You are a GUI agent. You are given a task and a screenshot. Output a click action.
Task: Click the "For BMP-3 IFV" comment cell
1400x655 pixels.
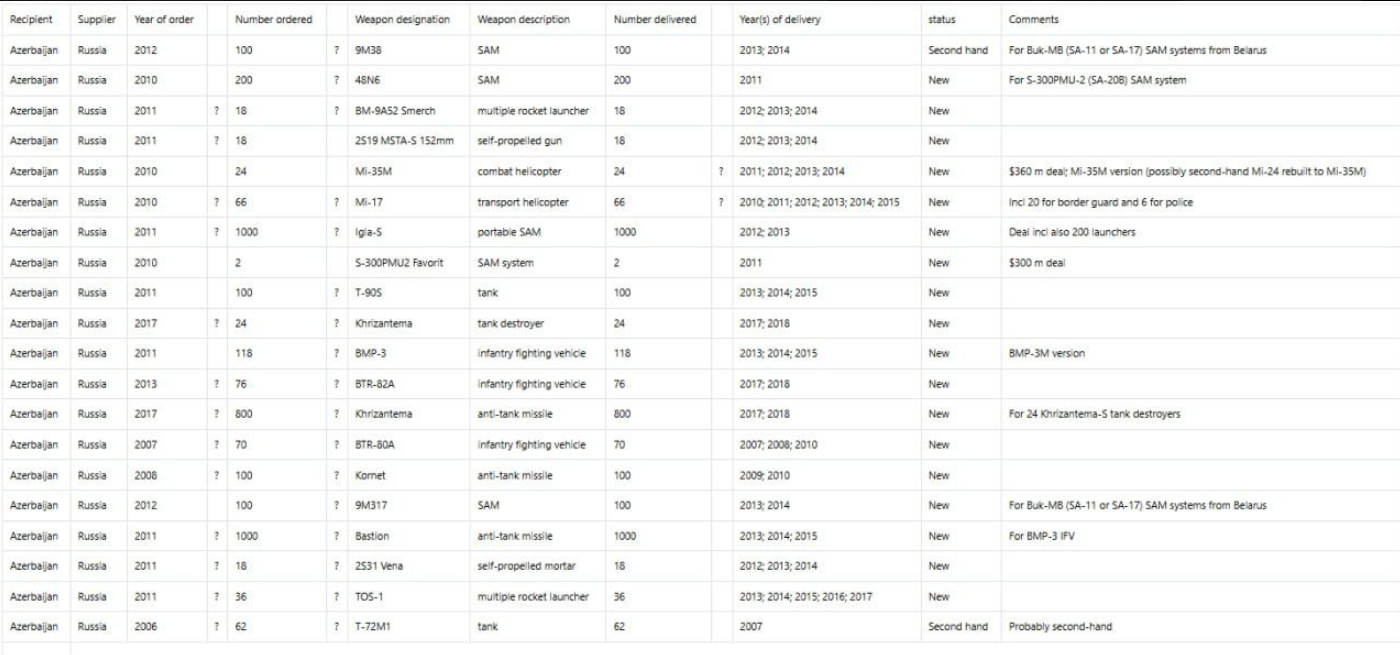point(1041,536)
